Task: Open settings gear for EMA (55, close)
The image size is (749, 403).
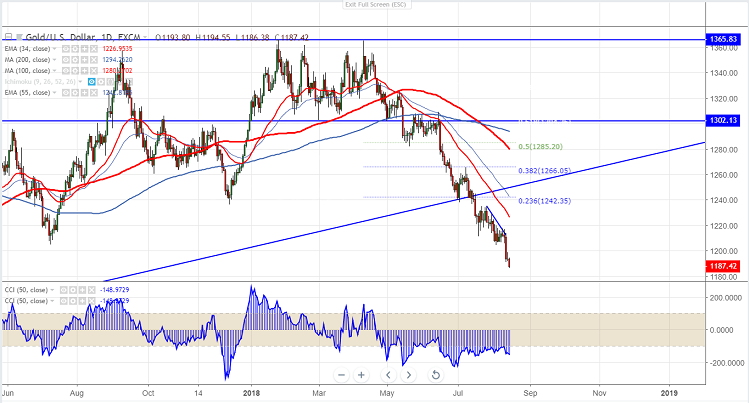Action: coord(75,93)
